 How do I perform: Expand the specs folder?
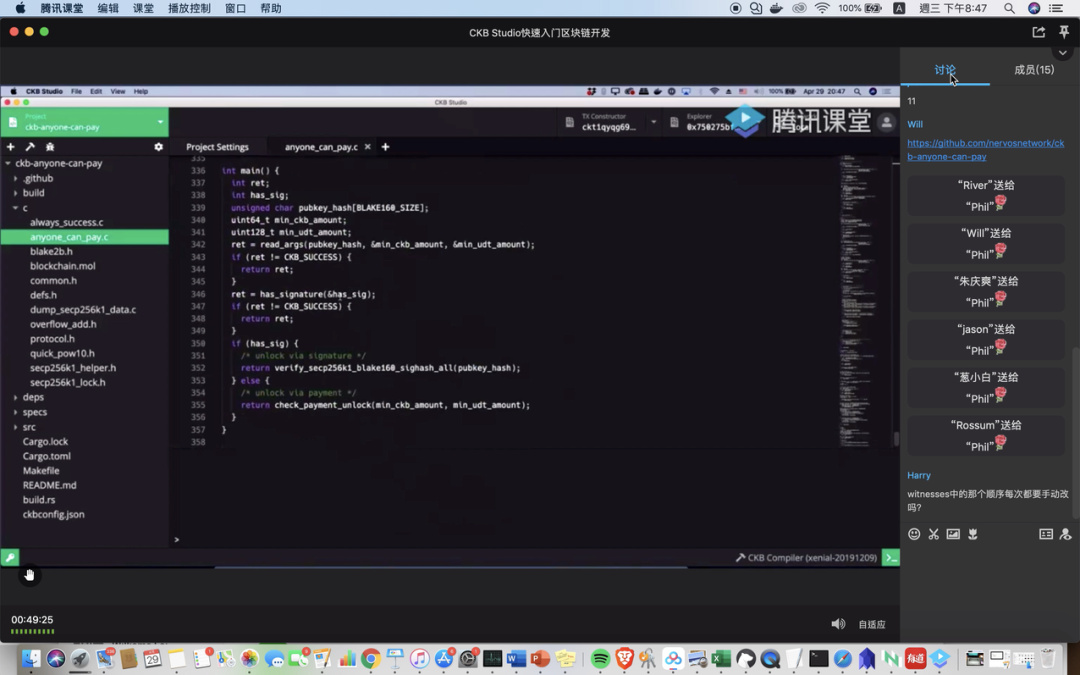(x=15, y=412)
